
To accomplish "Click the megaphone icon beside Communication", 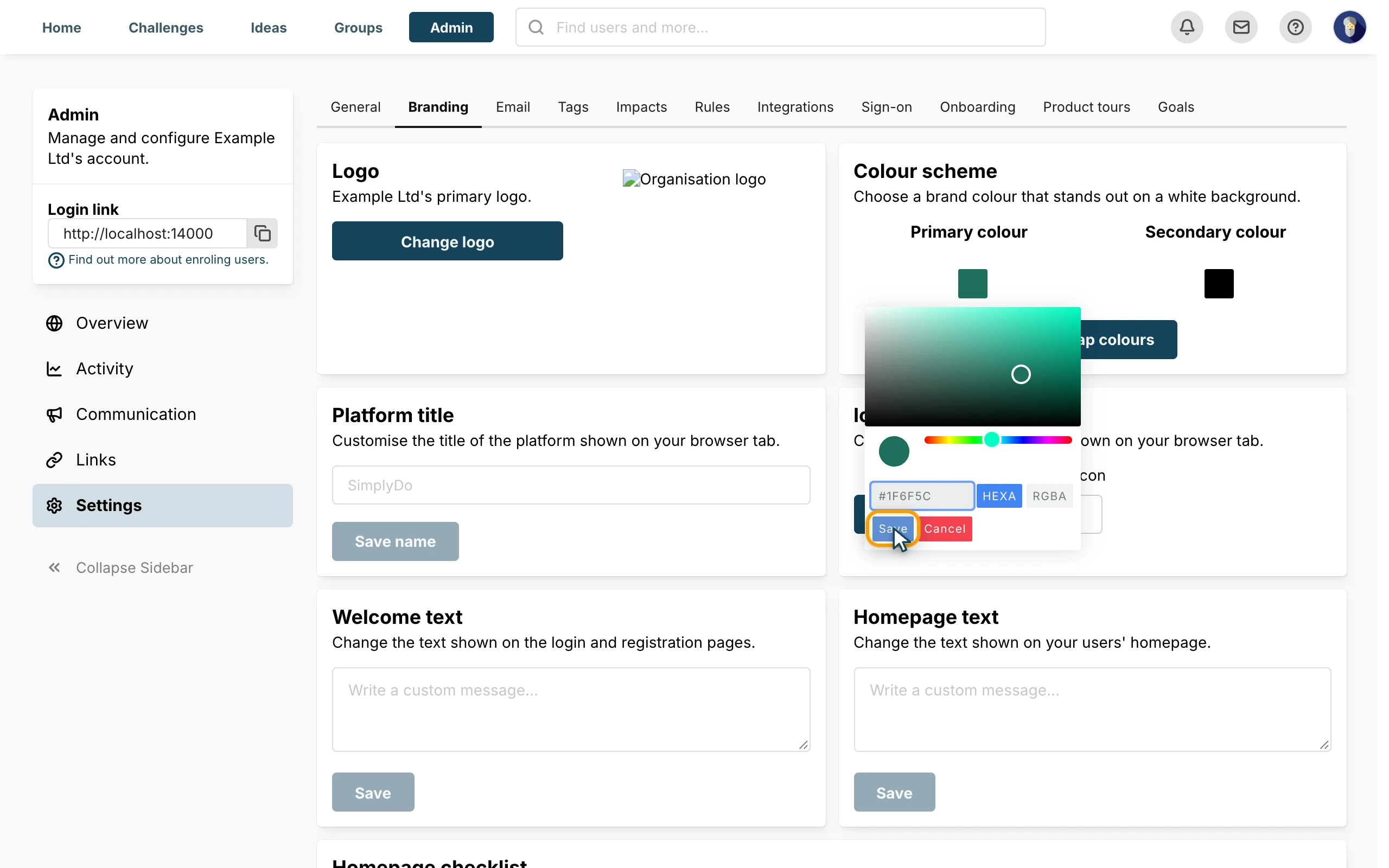I will (54, 414).
